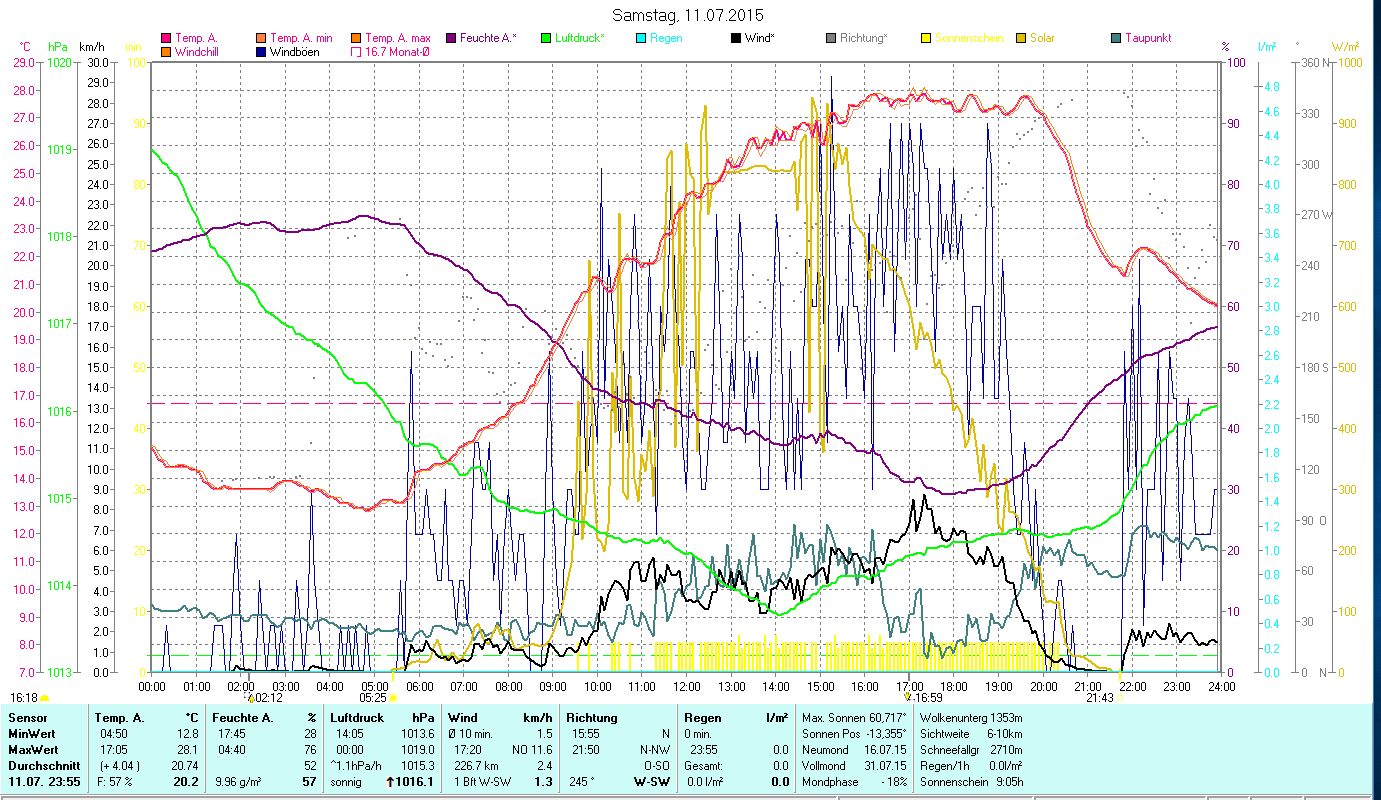Click the Luftdruck table header
This screenshot has width=1381, height=800.
point(358,717)
